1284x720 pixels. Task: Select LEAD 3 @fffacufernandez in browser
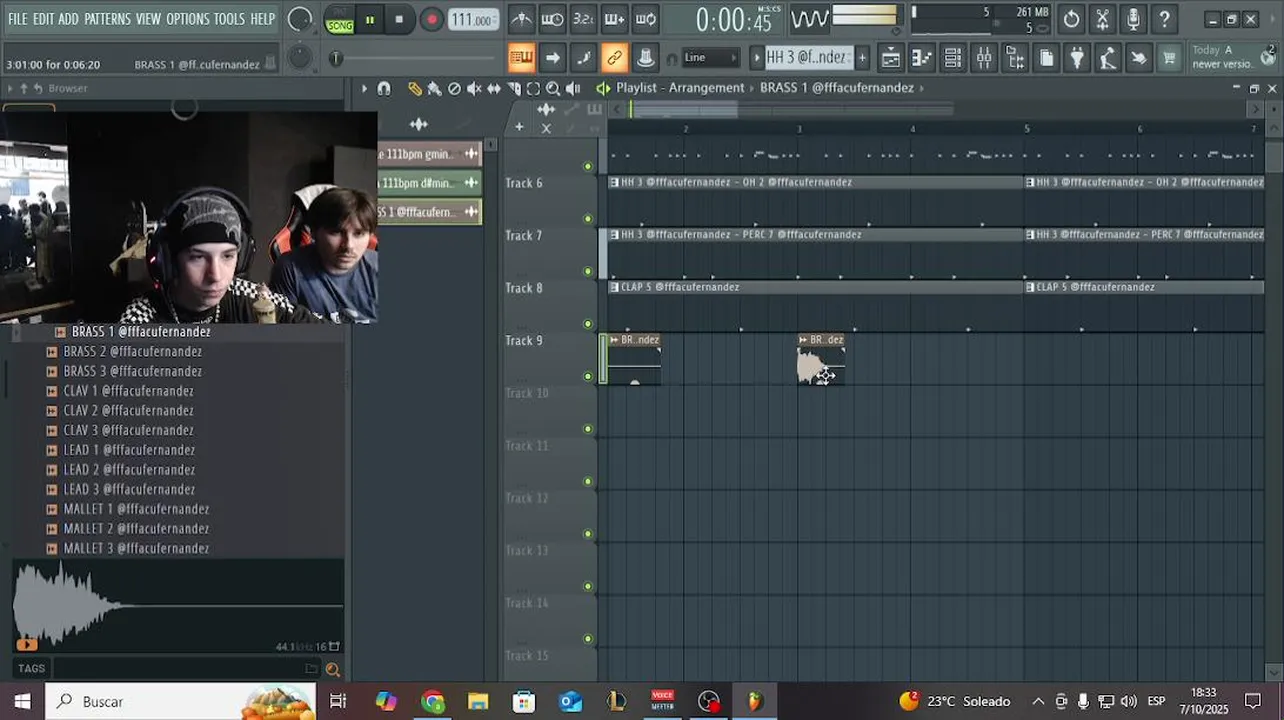point(129,489)
